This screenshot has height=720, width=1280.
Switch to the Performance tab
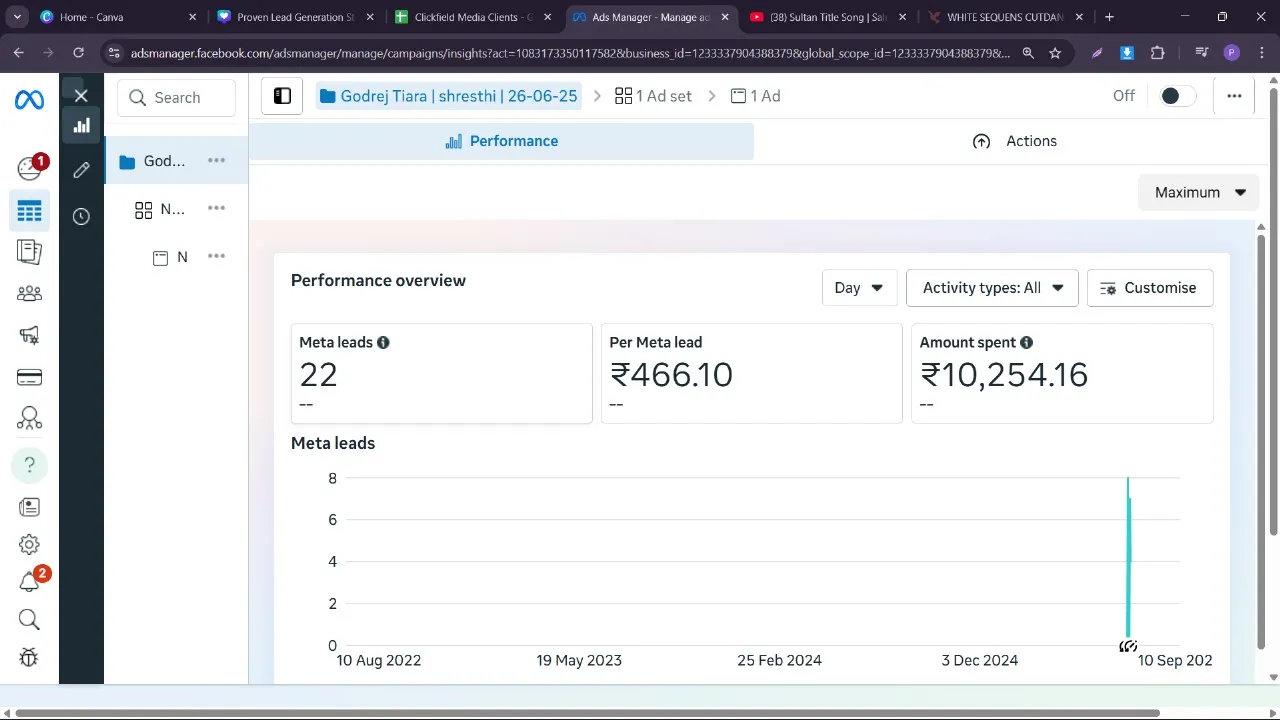tap(501, 141)
